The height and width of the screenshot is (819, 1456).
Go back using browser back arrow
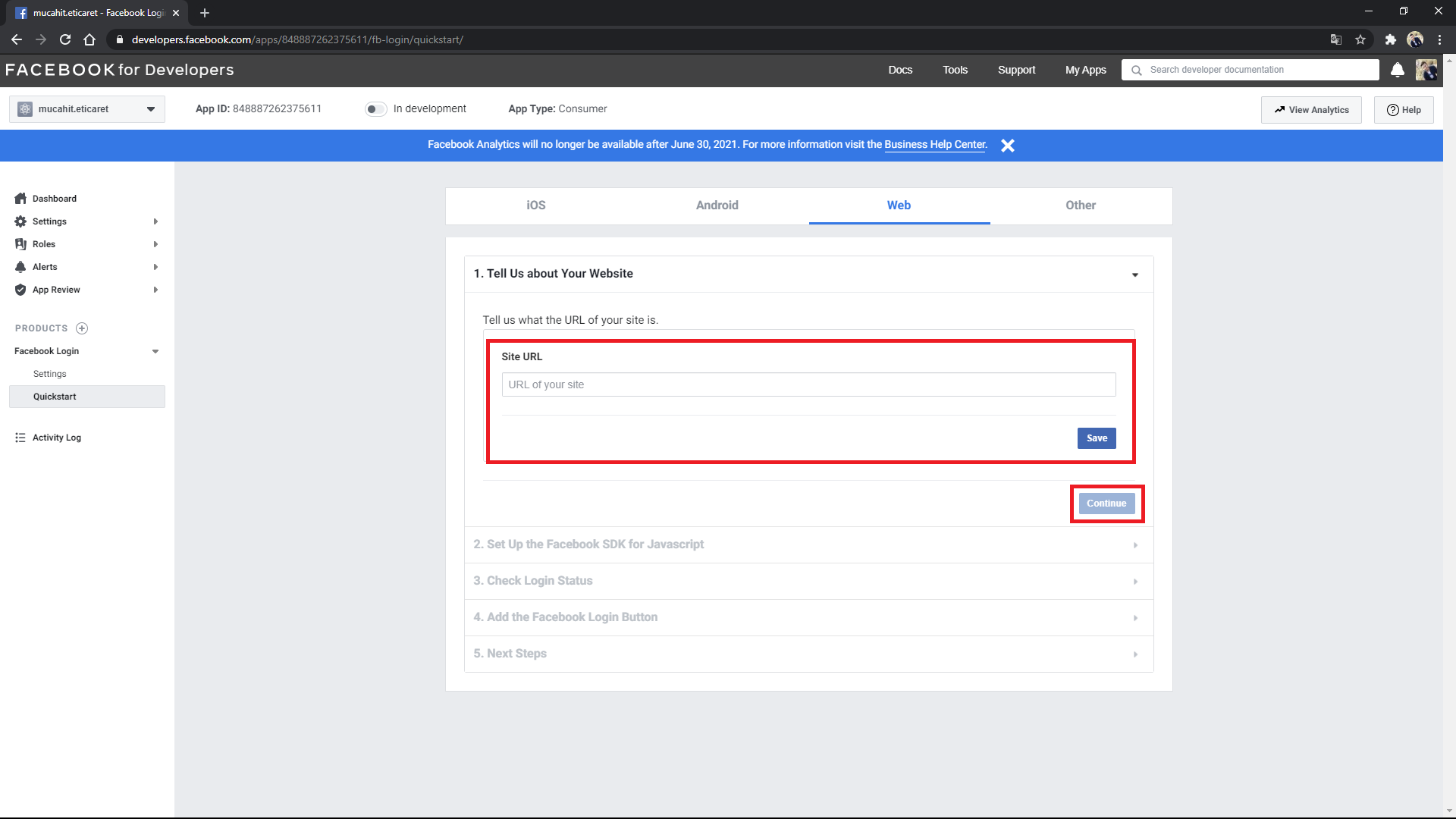click(x=17, y=39)
